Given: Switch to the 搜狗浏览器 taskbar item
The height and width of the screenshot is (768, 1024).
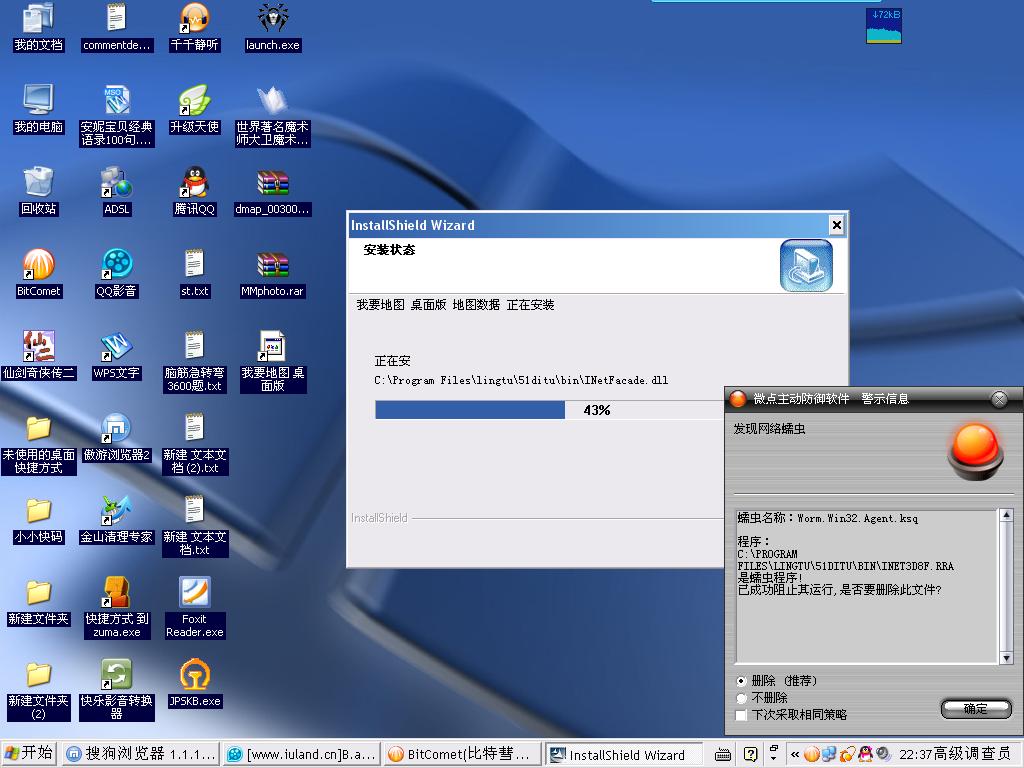Looking at the screenshot, I should [140, 754].
